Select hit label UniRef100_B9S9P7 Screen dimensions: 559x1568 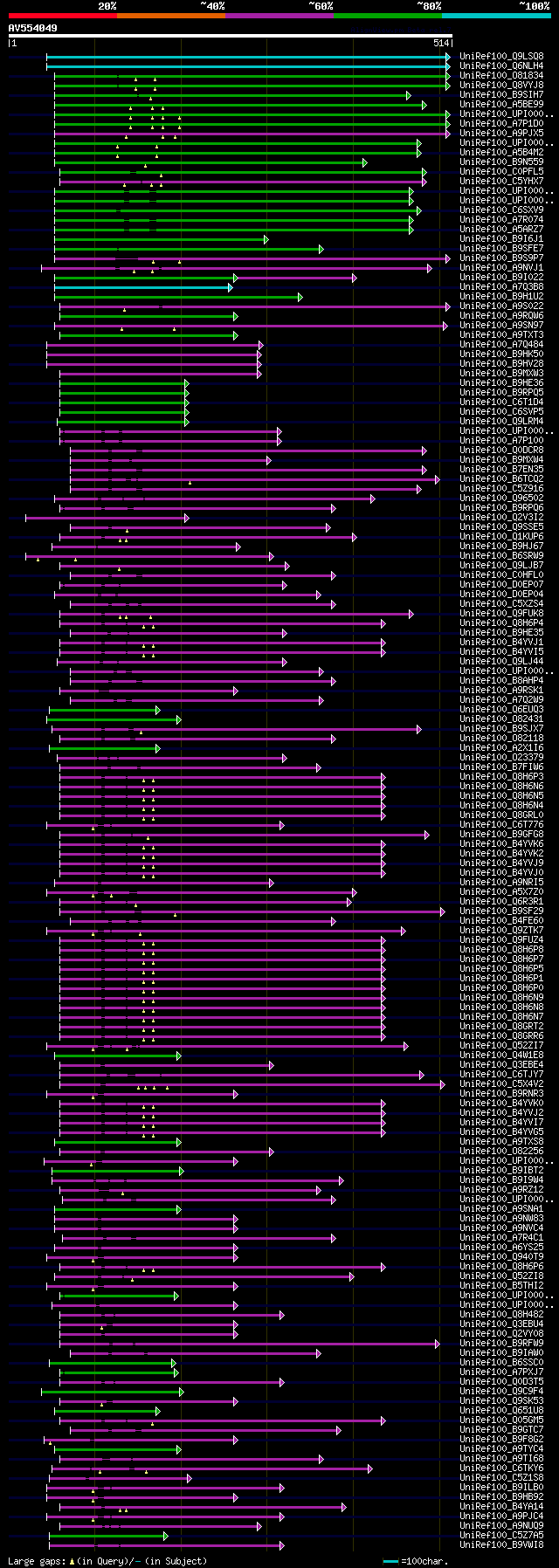[501, 258]
